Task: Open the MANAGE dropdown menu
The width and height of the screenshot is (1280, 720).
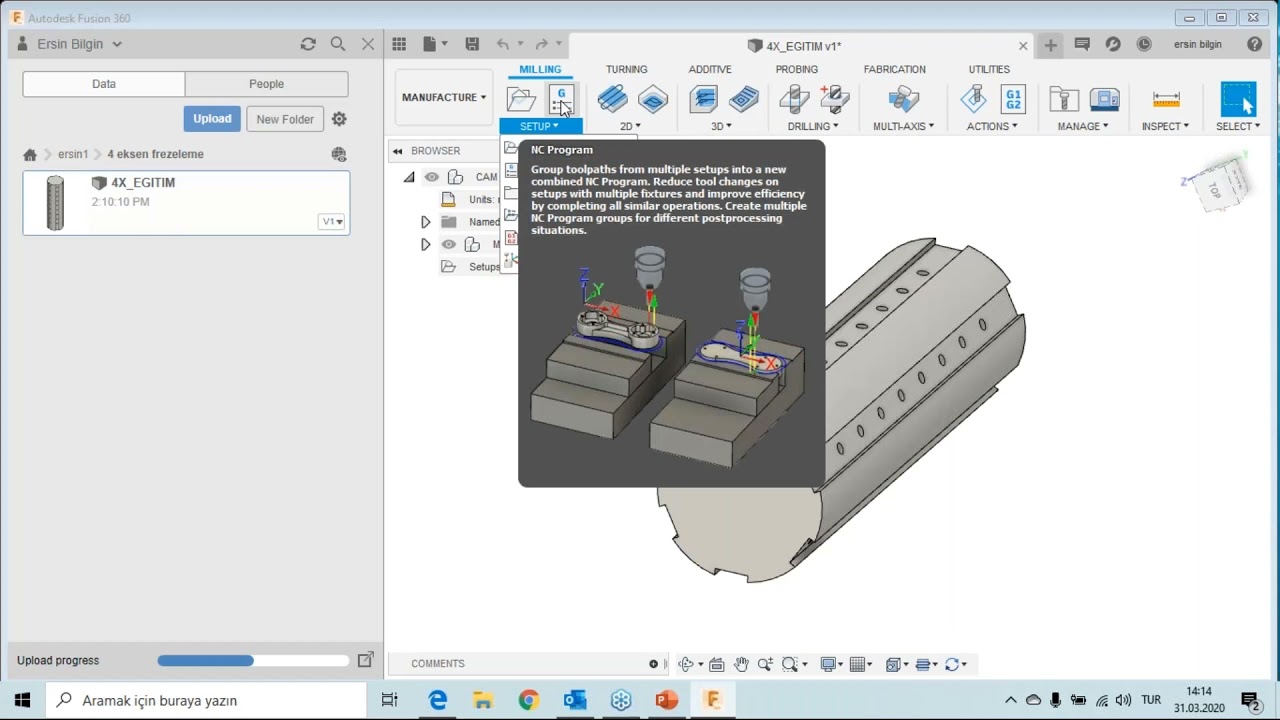Action: click(x=1084, y=126)
